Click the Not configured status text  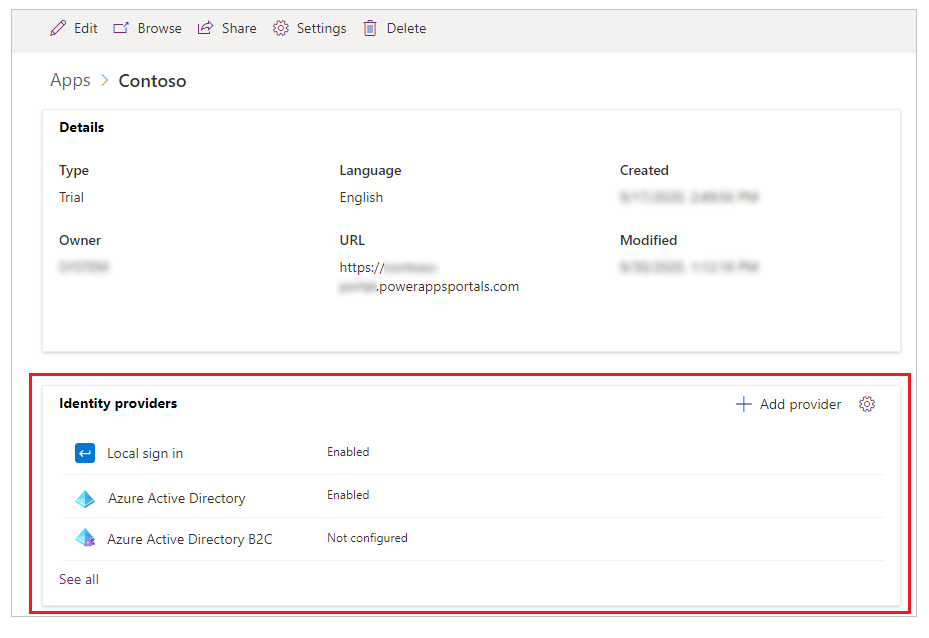pyautogui.click(x=367, y=538)
